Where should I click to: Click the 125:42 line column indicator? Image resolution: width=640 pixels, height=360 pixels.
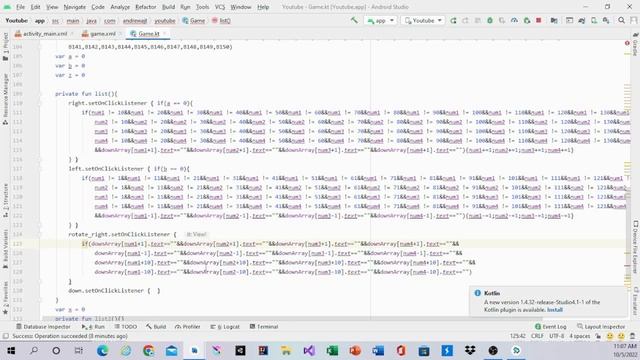pyautogui.click(x=518, y=336)
